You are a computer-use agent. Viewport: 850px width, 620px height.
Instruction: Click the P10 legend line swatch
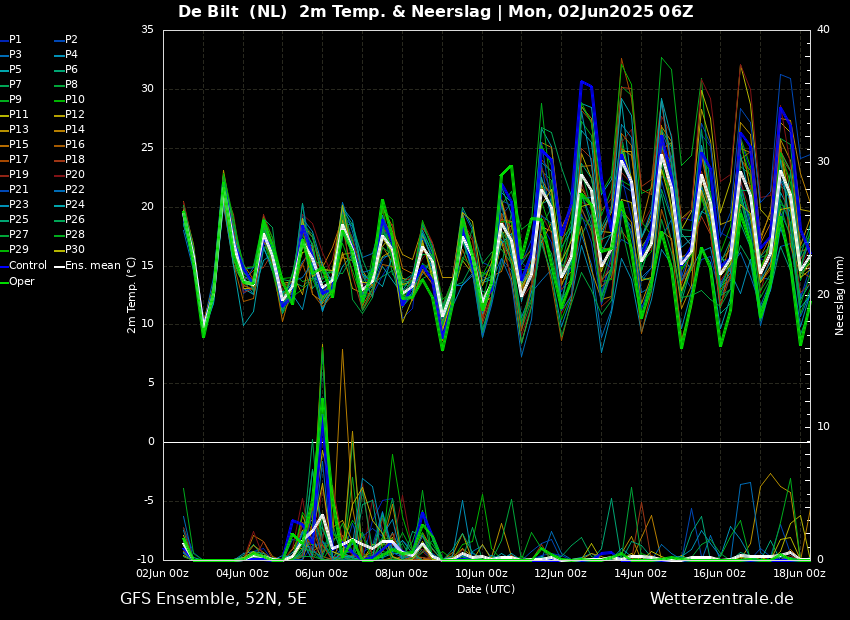(58, 100)
